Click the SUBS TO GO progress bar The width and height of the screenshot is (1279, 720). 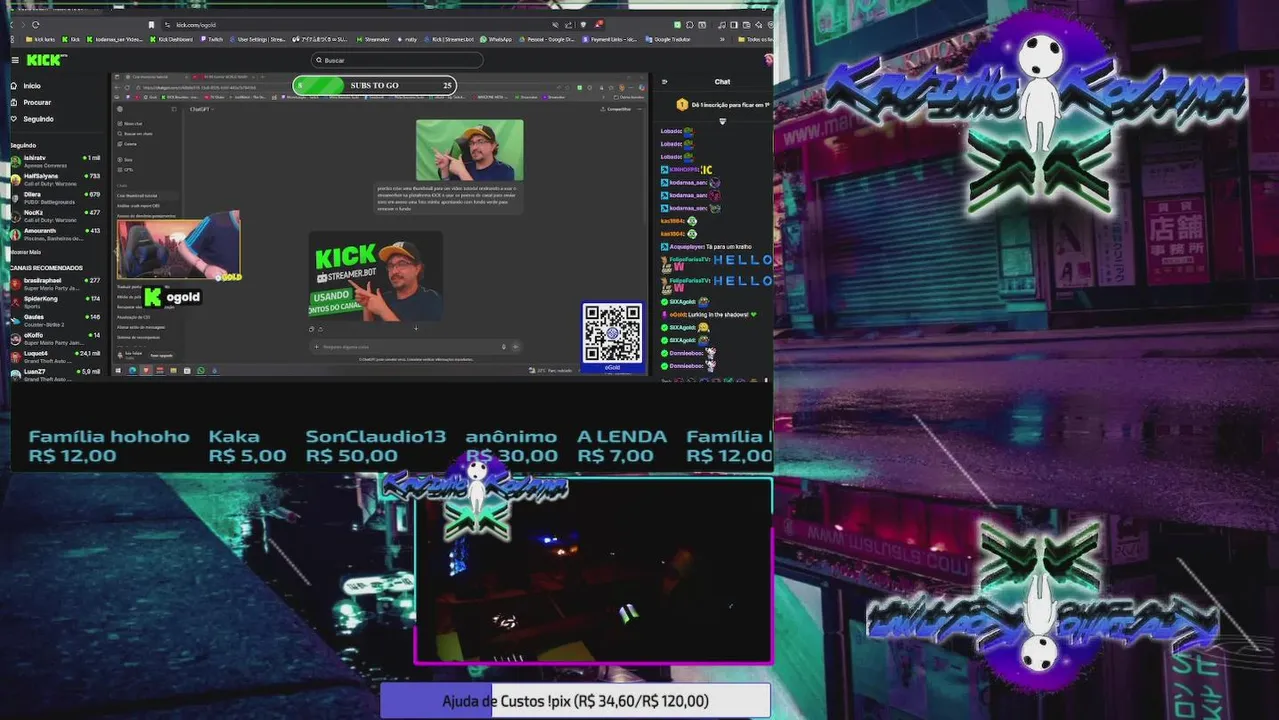click(x=375, y=86)
